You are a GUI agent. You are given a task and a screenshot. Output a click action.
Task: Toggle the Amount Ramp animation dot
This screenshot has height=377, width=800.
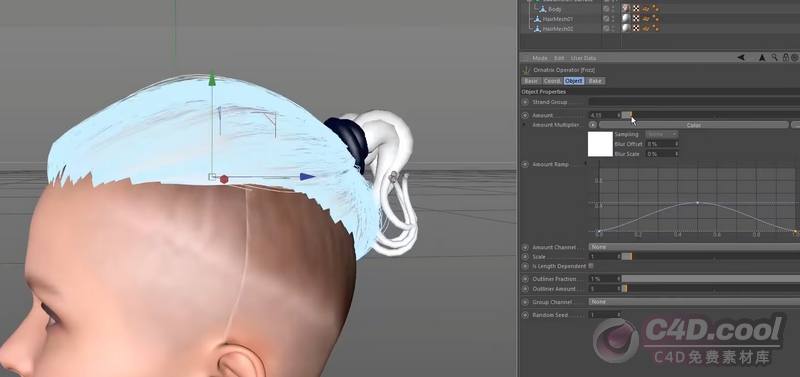pyautogui.click(x=526, y=164)
